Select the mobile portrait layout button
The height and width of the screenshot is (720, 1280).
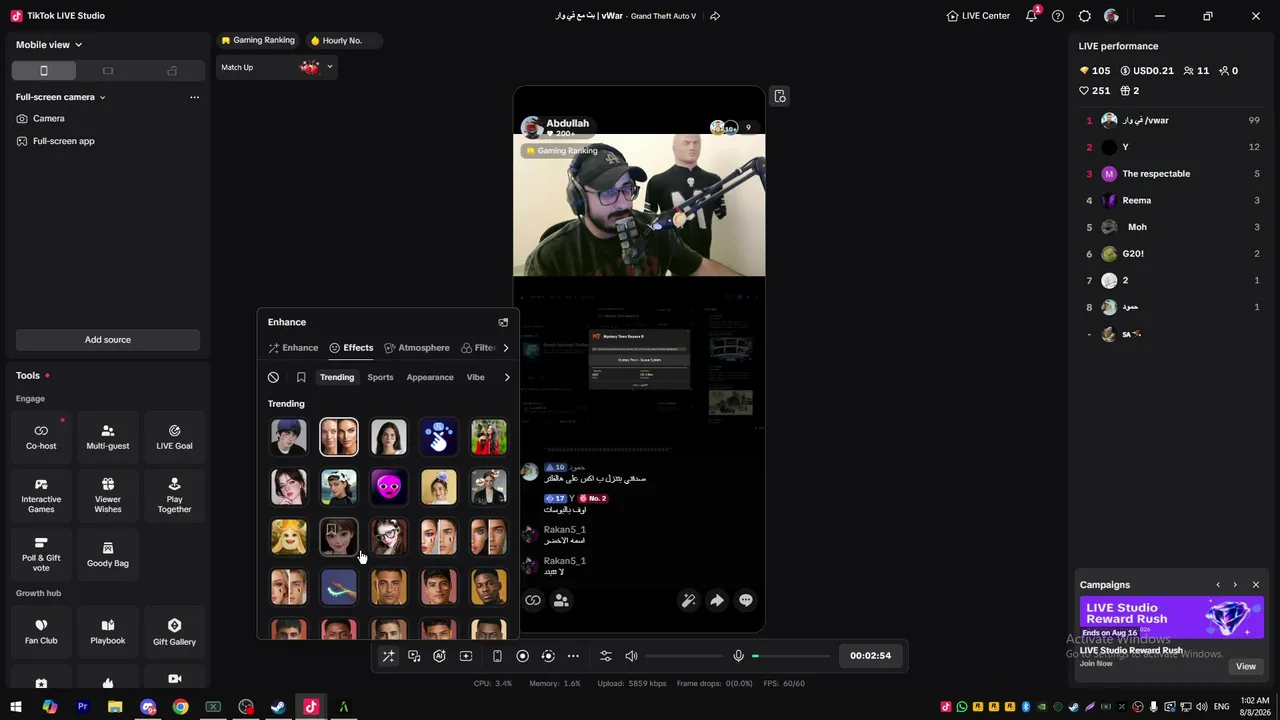click(43, 71)
